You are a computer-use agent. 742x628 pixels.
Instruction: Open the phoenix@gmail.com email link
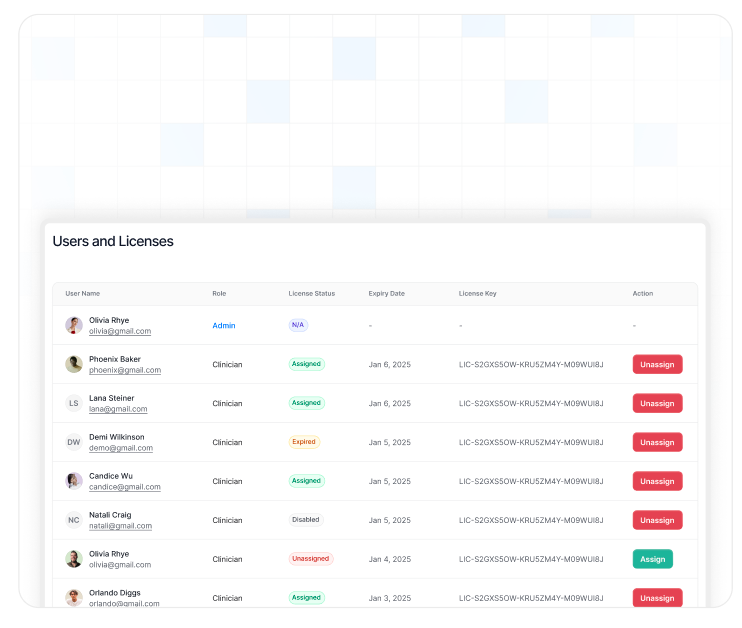click(x=125, y=370)
